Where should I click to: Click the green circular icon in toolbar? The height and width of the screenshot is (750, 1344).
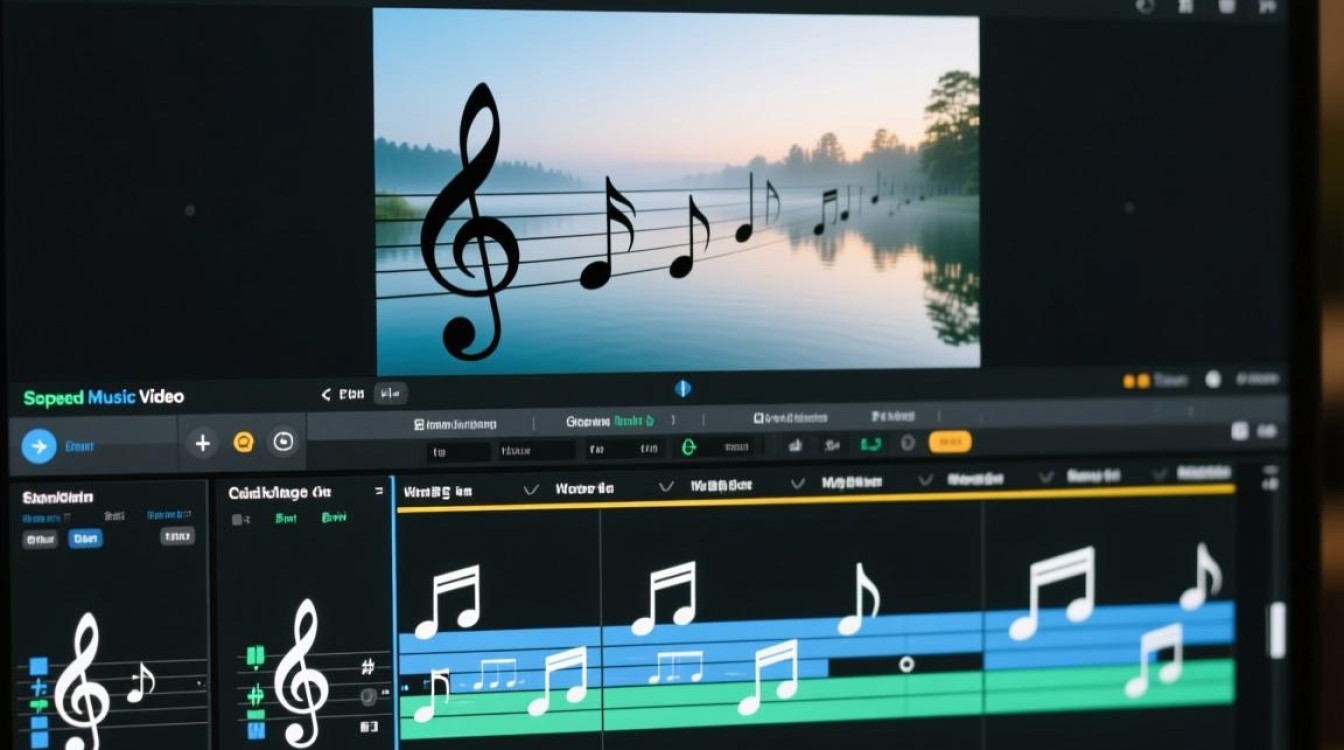coord(688,447)
